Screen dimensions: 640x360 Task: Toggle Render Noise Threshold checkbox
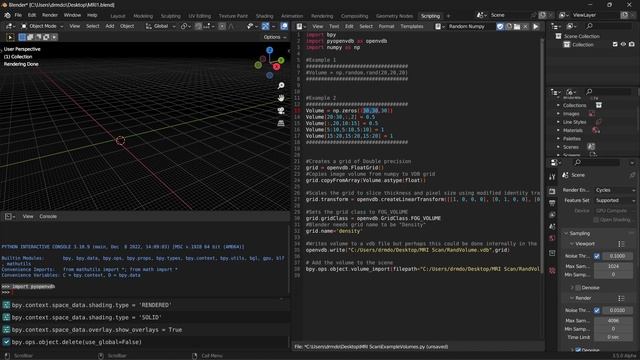pyautogui.click(x=597, y=310)
